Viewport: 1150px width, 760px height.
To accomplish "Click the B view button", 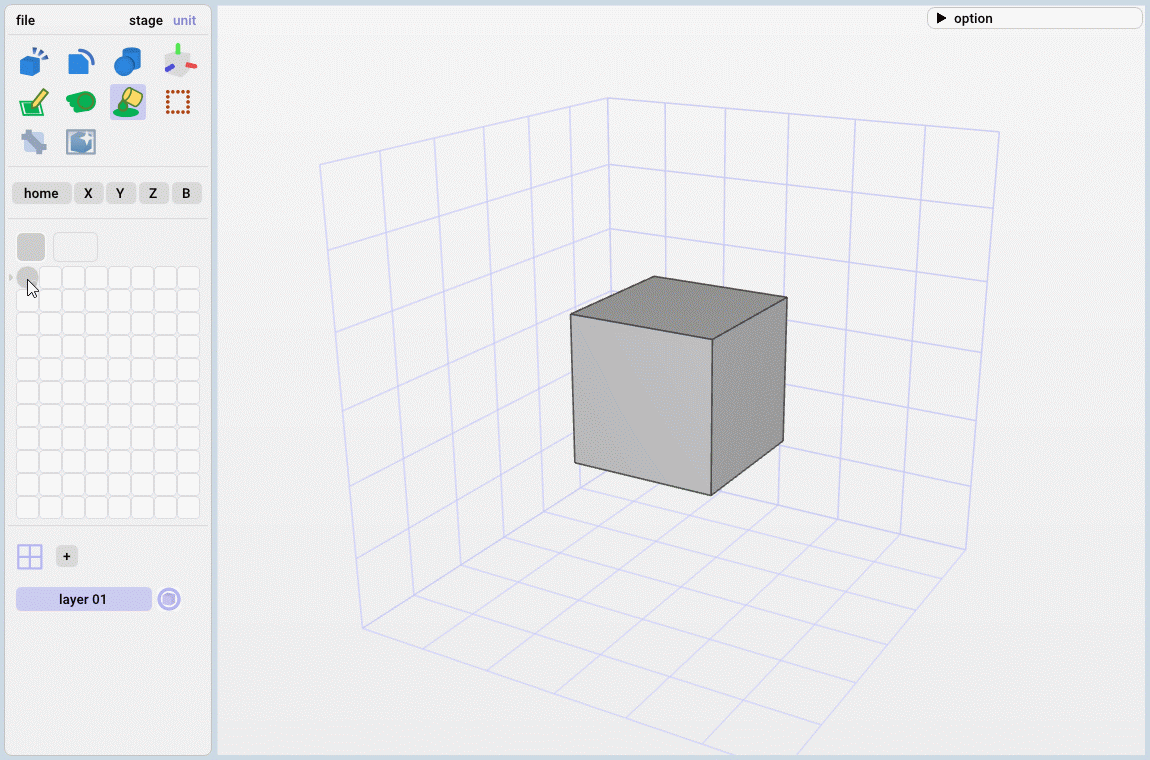I will [186, 193].
